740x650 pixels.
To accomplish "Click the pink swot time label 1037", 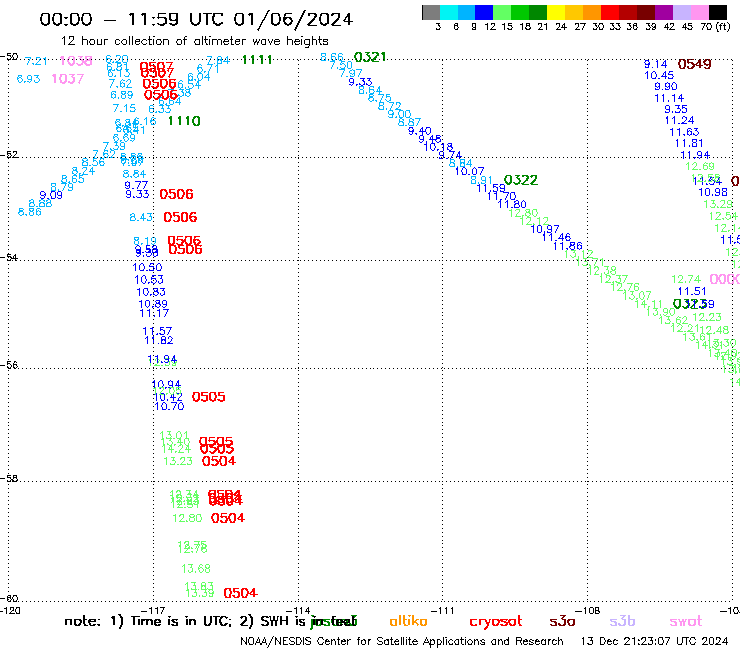I will click(x=67, y=78).
